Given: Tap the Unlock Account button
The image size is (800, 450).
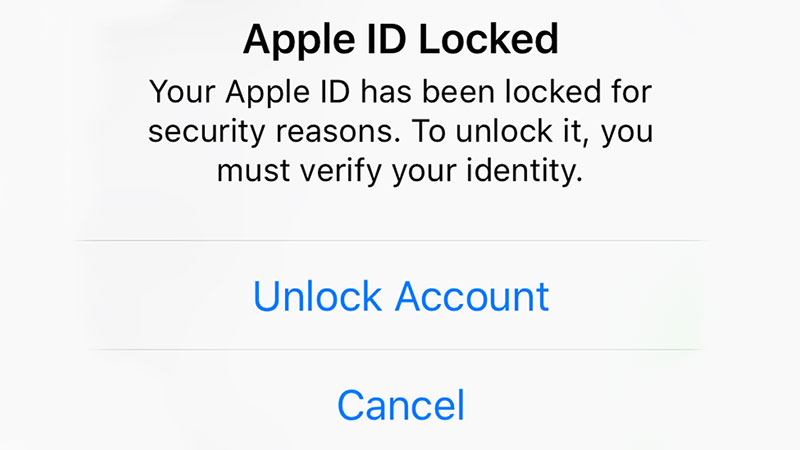Looking at the screenshot, I should 400,296.
